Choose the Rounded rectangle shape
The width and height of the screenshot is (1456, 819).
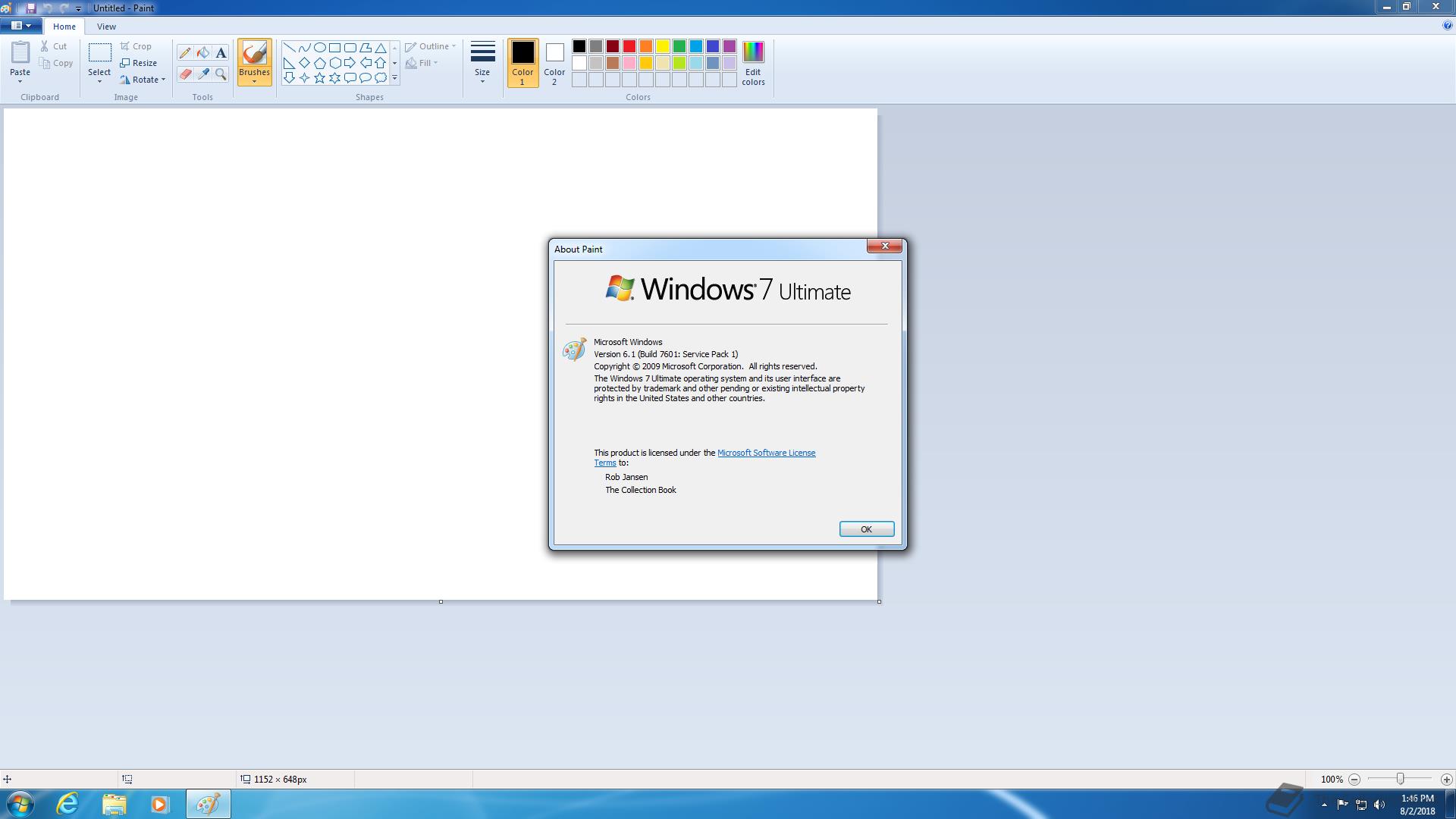coord(350,47)
